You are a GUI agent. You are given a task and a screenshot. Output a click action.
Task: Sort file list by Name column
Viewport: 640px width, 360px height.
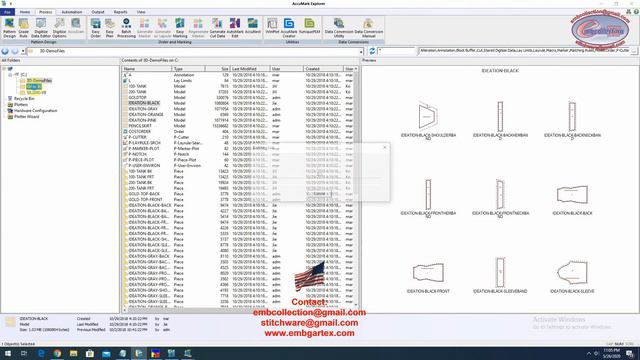147,69
